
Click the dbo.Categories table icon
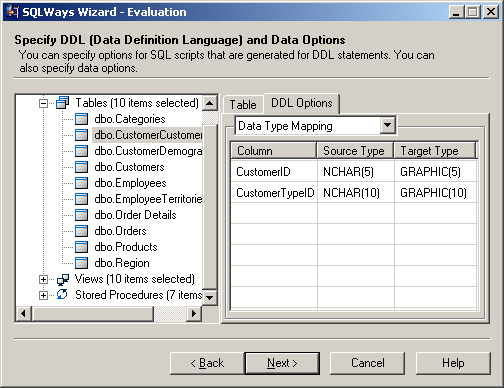[81, 119]
